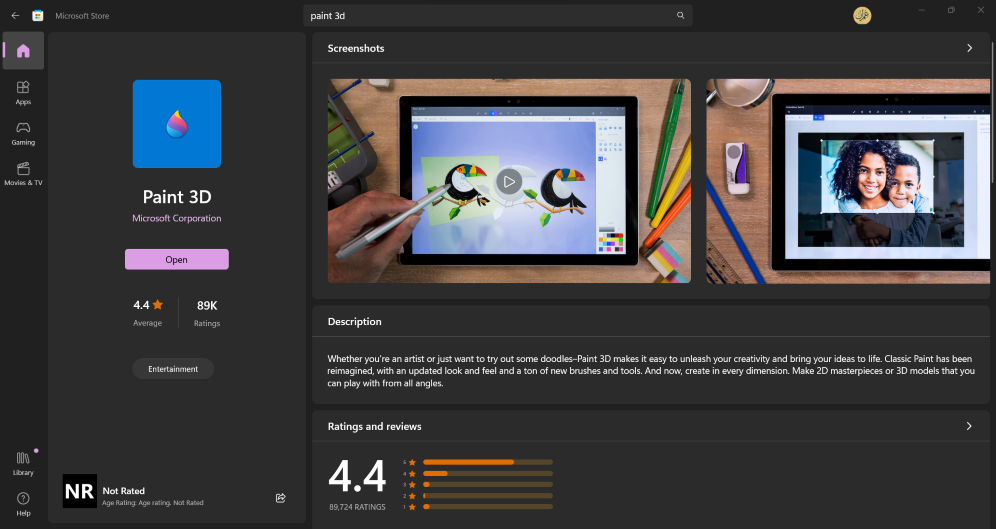The width and height of the screenshot is (996, 529).
Task: Click the 1-star rating bar
Action: pyautogui.click(x=488, y=507)
